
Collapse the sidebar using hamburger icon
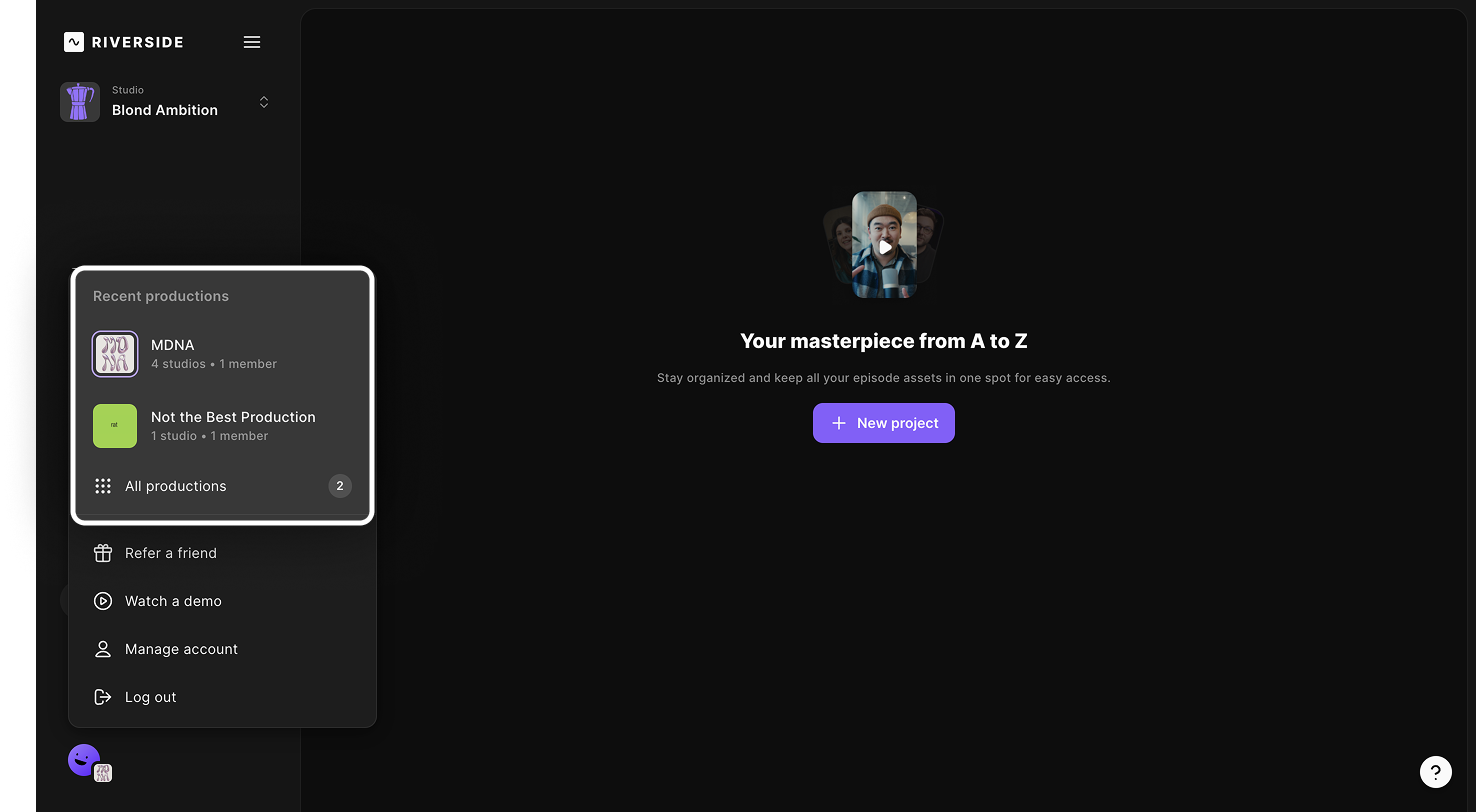pos(252,42)
